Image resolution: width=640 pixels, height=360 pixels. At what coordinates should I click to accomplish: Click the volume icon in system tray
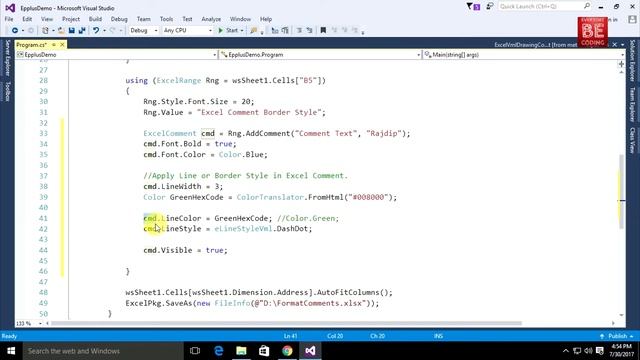(588, 351)
